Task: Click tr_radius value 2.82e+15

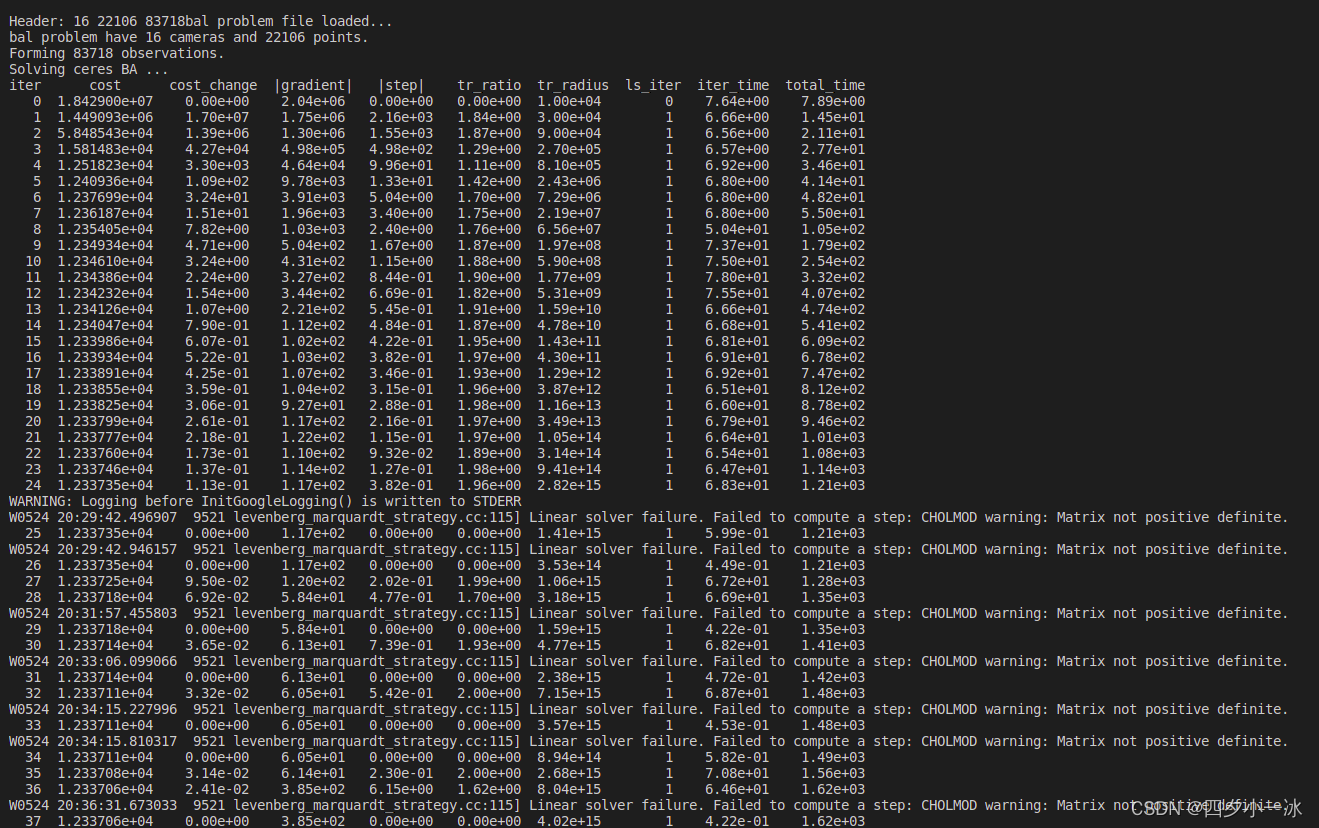Action: pos(569,485)
